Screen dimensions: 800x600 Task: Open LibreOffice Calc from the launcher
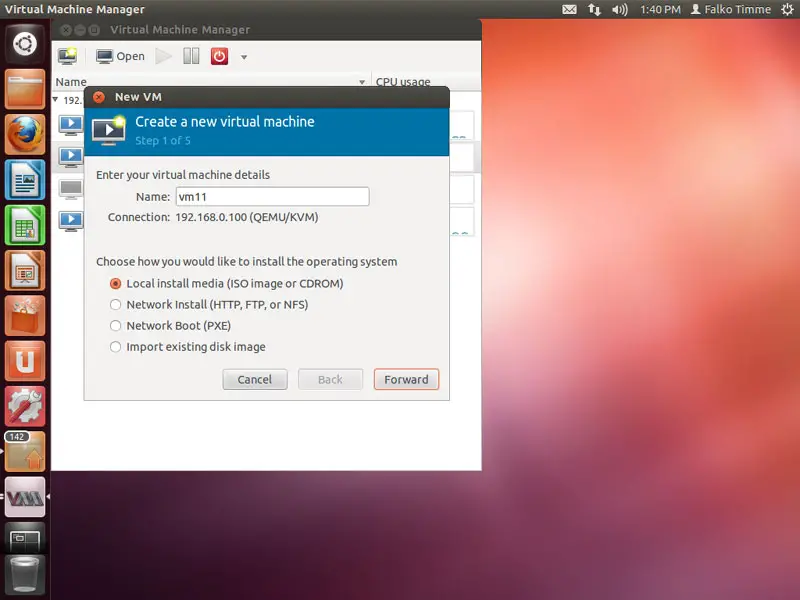pos(24,225)
